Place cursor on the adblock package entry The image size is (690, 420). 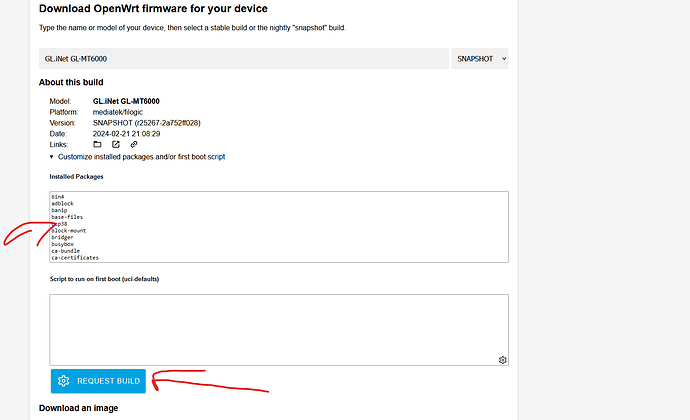pos(62,204)
